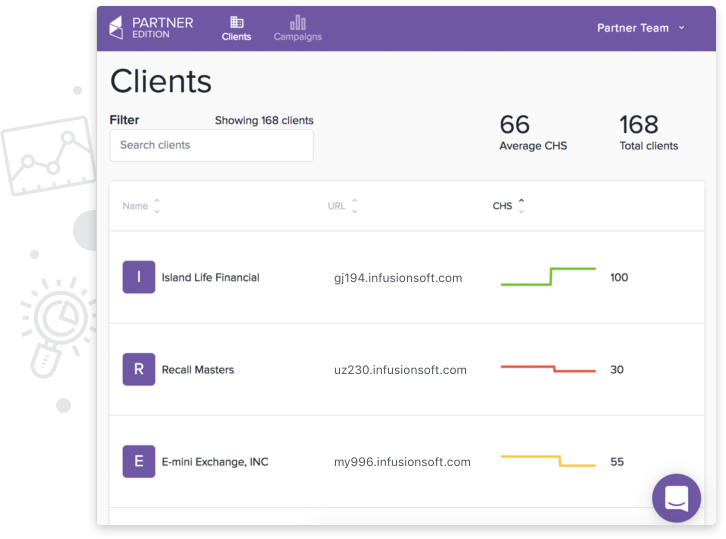Click the E-mini Exchange avatar icon
726x539 pixels.
(138, 462)
